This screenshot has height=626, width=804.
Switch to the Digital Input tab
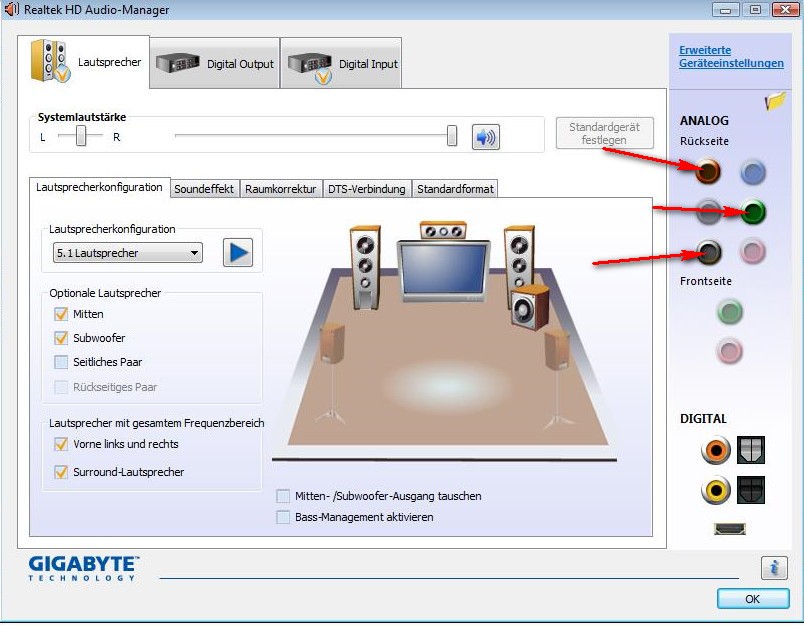click(341, 64)
